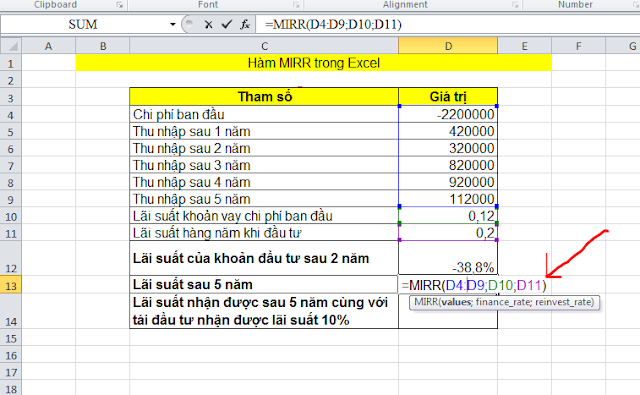The height and width of the screenshot is (395, 640).
Task: Select row 15 header
Action: (11, 338)
